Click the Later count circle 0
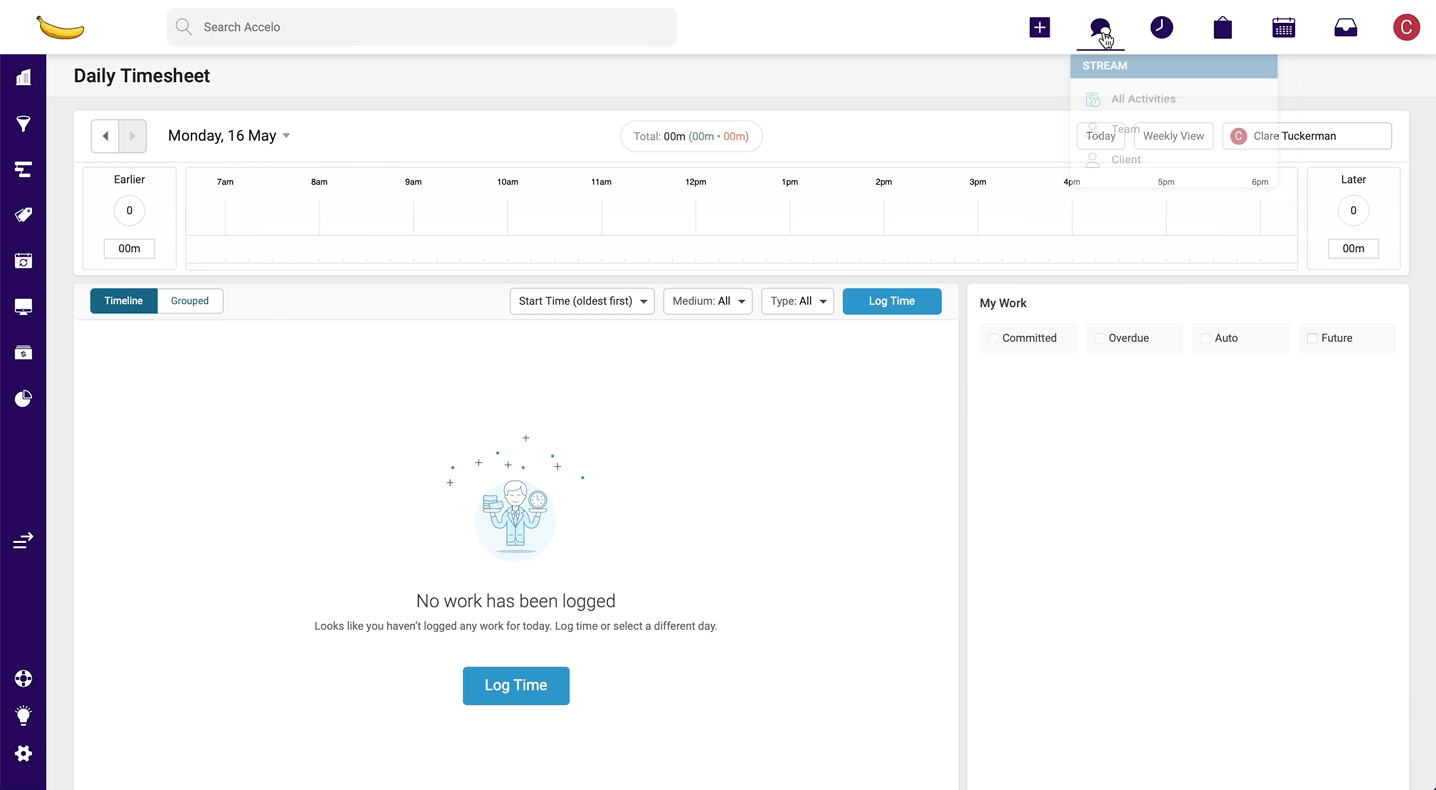The height and width of the screenshot is (790, 1436). tap(1353, 211)
